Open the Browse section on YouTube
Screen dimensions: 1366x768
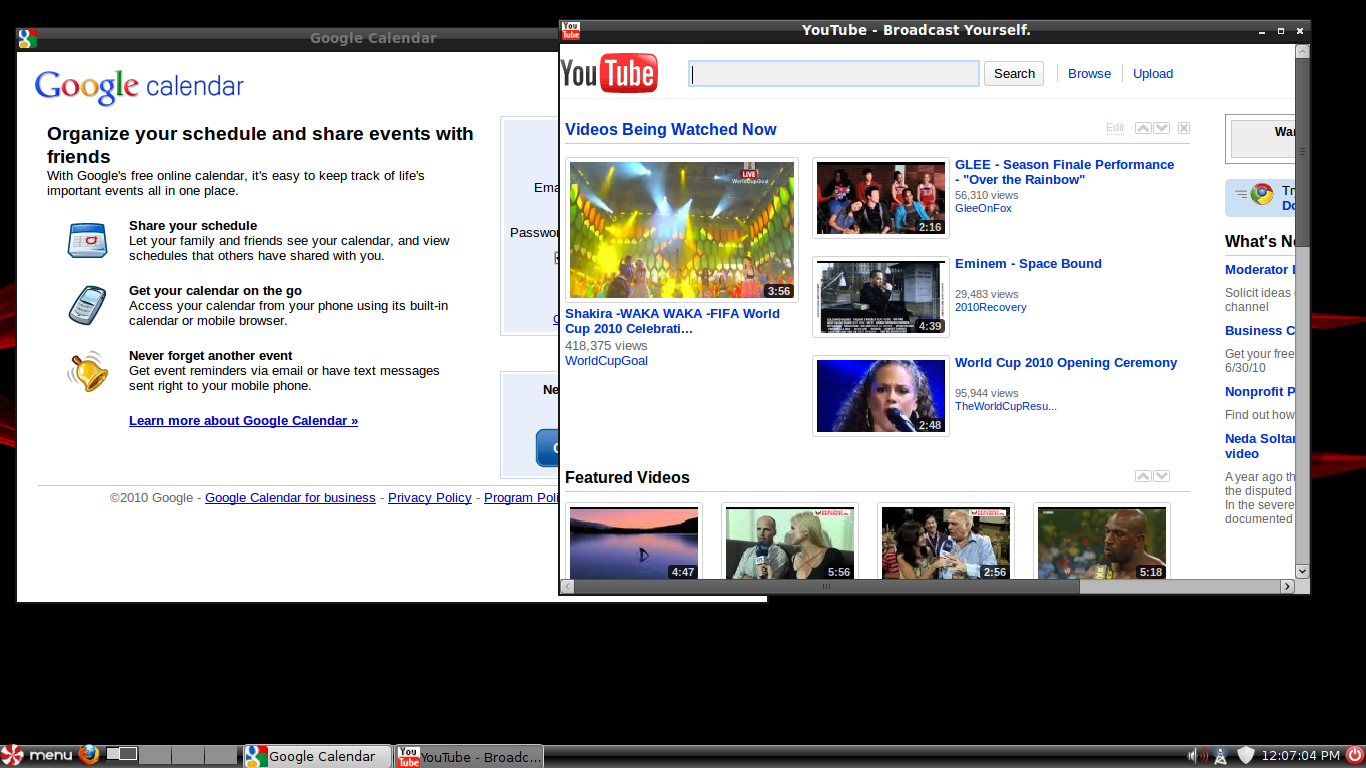point(1089,73)
